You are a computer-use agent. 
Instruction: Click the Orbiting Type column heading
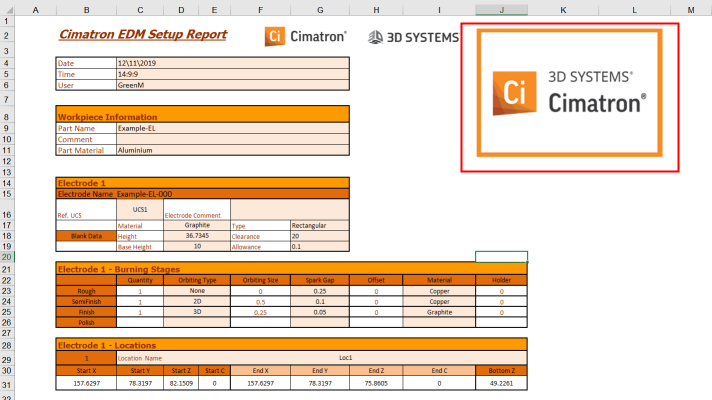click(197, 280)
